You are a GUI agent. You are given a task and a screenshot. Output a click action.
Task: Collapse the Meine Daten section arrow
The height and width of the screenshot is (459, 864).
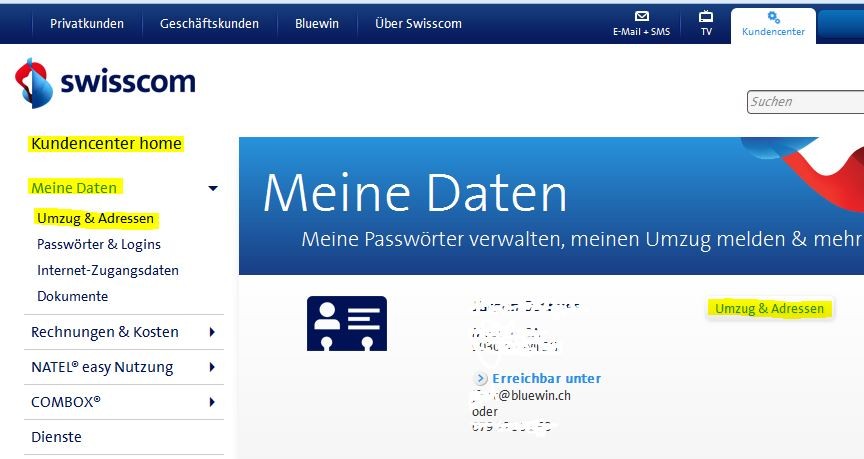212,188
